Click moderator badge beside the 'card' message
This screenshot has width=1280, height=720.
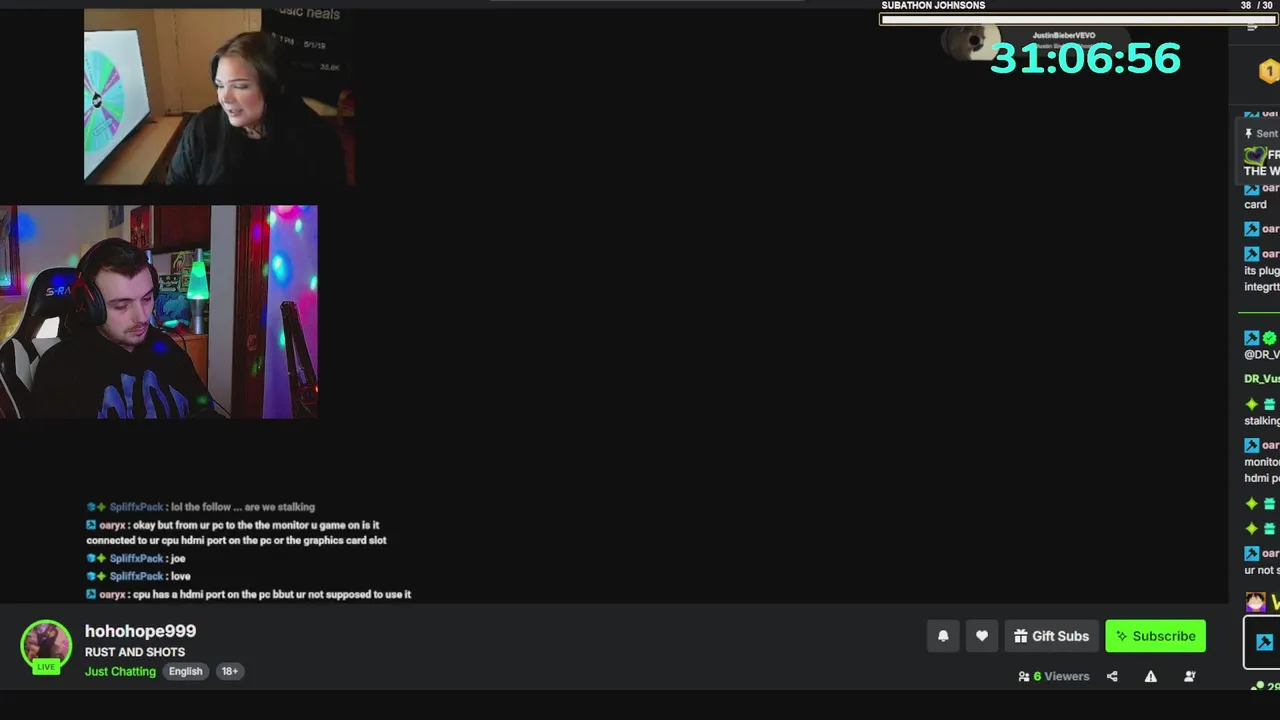1251,188
